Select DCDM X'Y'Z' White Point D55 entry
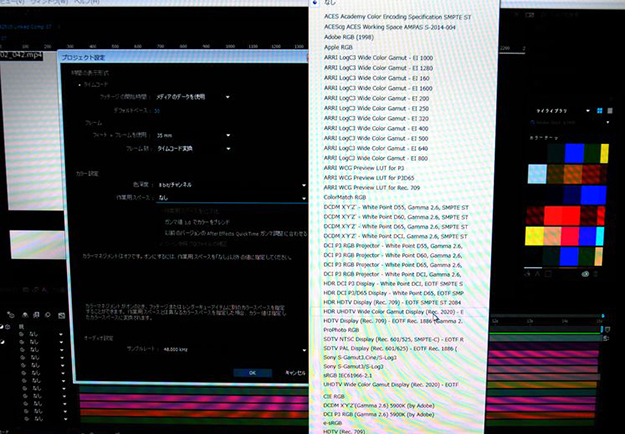 pyautogui.click(x=396, y=208)
